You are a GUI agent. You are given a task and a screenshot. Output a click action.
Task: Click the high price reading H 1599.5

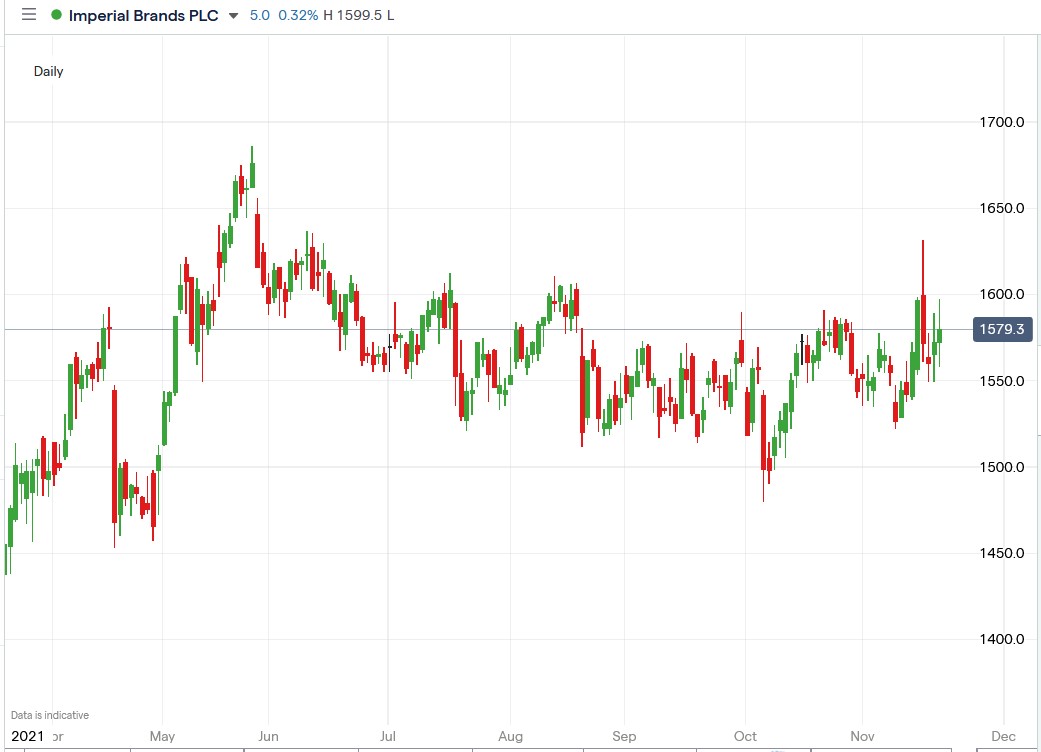click(355, 14)
